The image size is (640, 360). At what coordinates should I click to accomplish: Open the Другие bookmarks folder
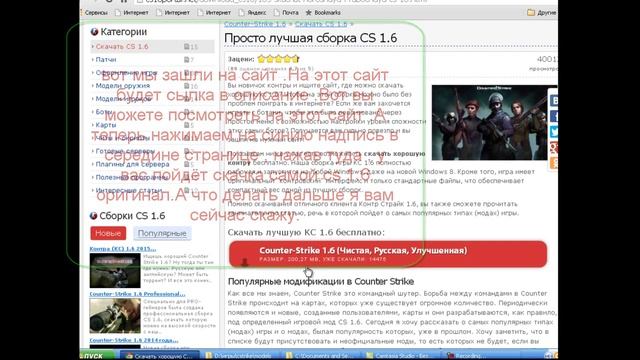(542, 13)
